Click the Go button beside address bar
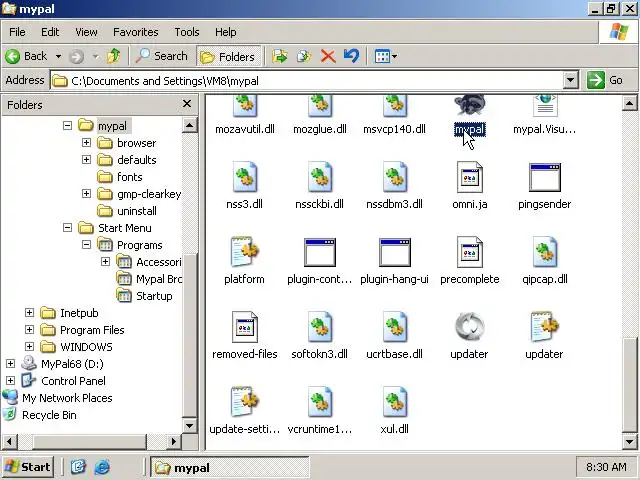This screenshot has height=480, width=640. tap(605, 80)
